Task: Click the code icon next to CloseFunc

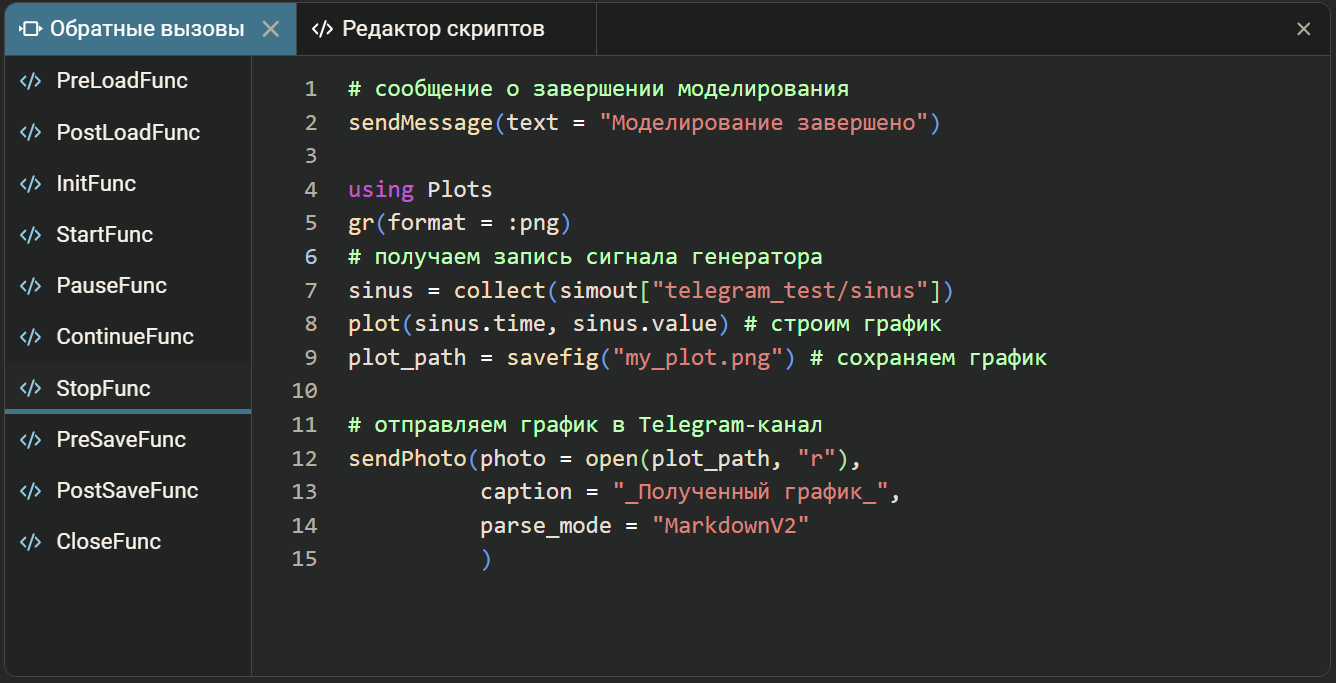Action: click(x=30, y=542)
